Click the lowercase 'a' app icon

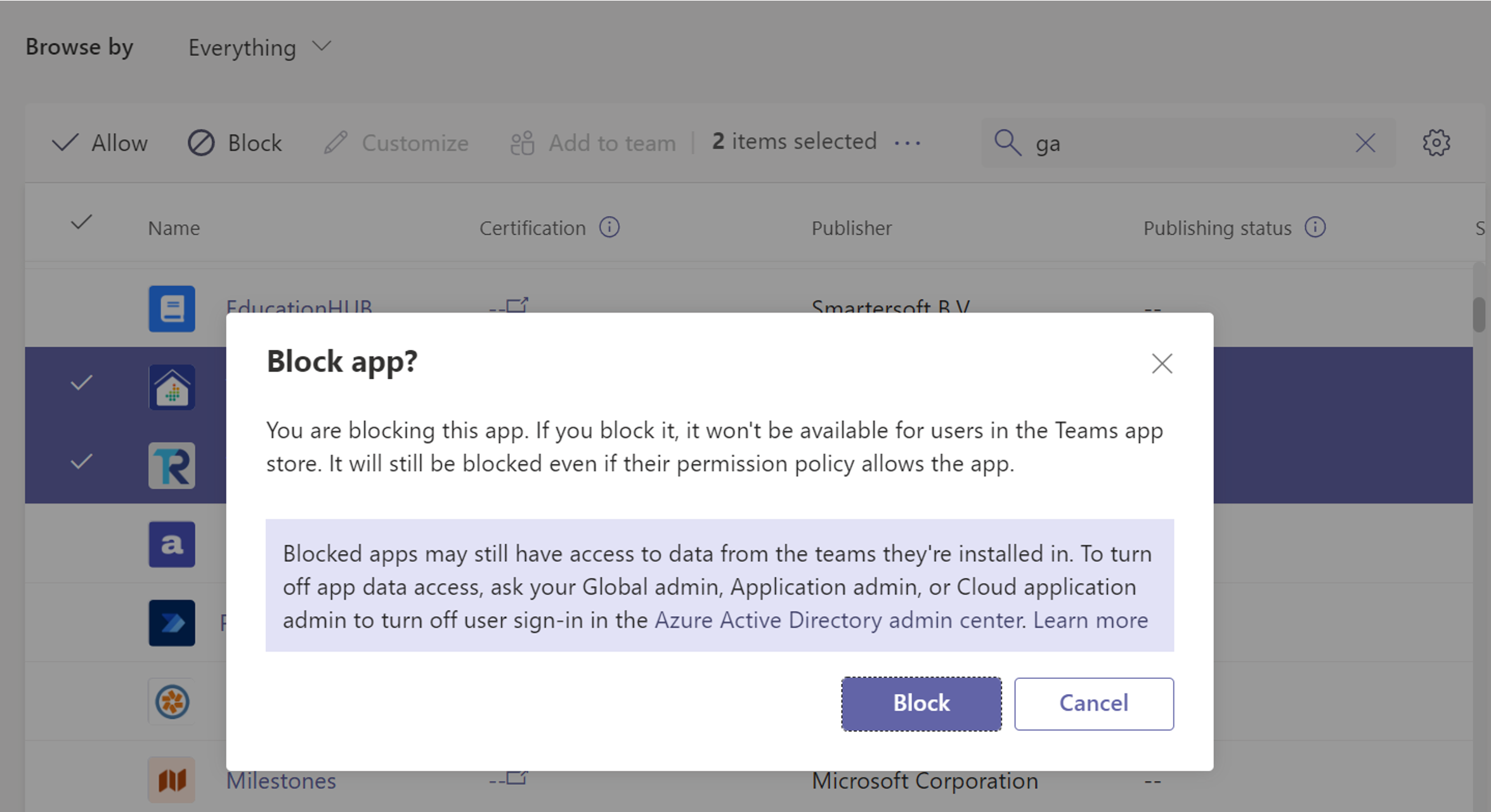(x=172, y=544)
